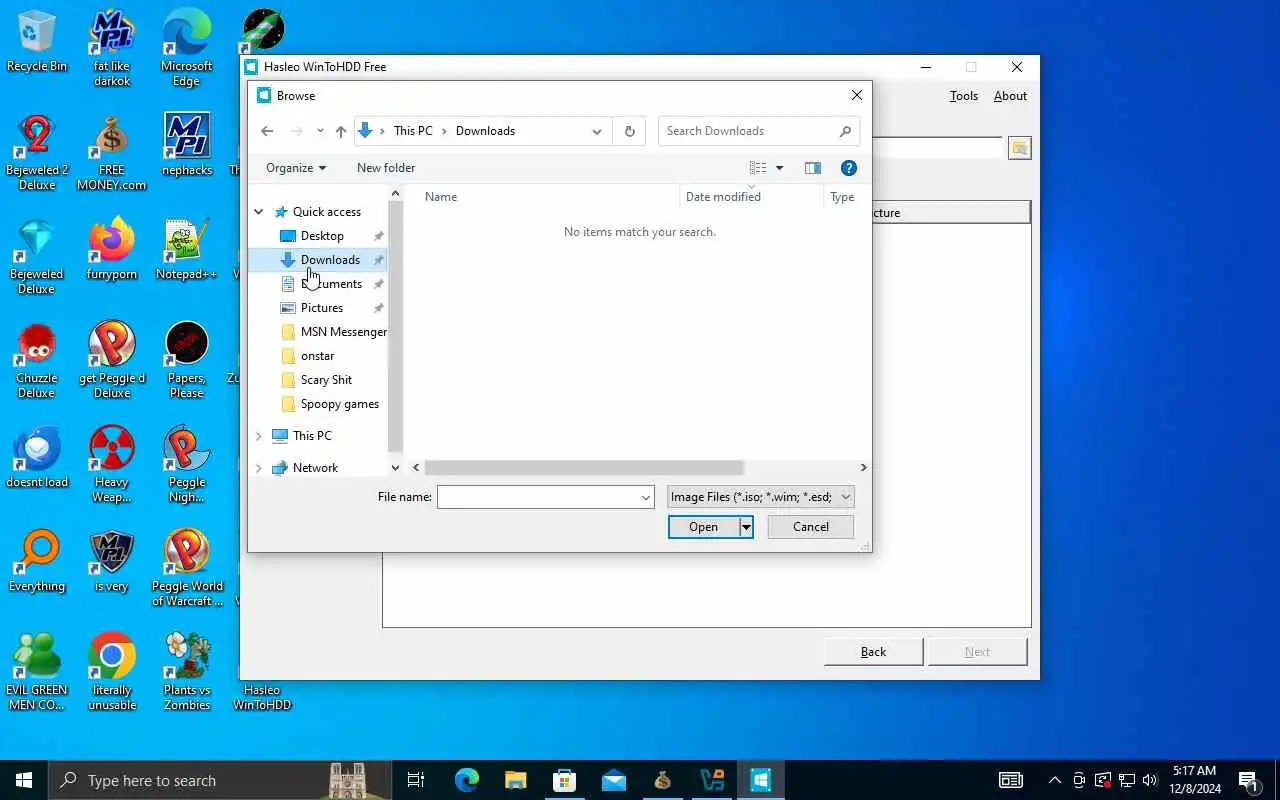The width and height of the screenshot is (1280, 800).
Task: Click the New folder command
Action: tap(386, 168)
